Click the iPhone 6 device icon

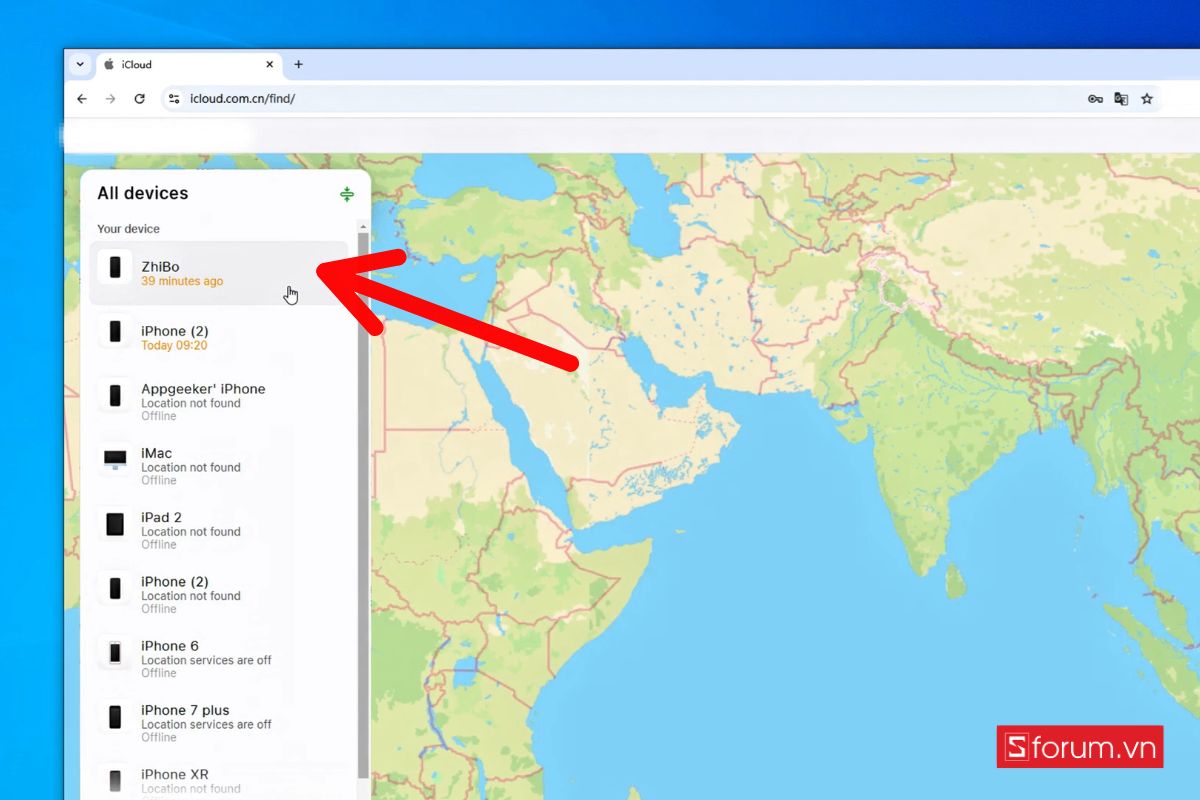tap(115, 653)
